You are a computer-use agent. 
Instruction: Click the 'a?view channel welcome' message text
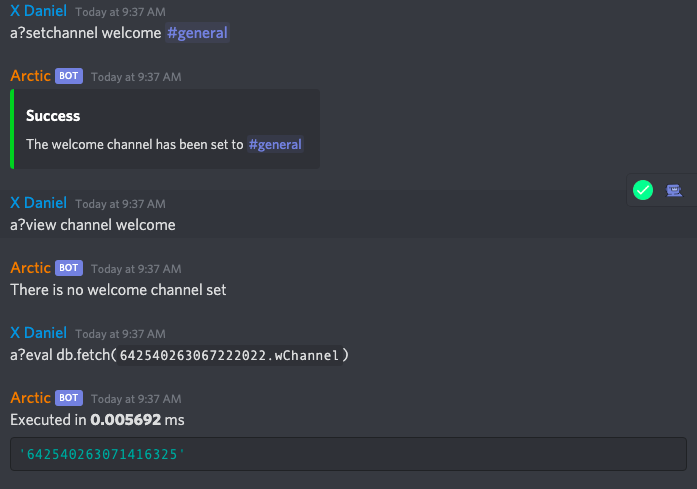(92, 225)
